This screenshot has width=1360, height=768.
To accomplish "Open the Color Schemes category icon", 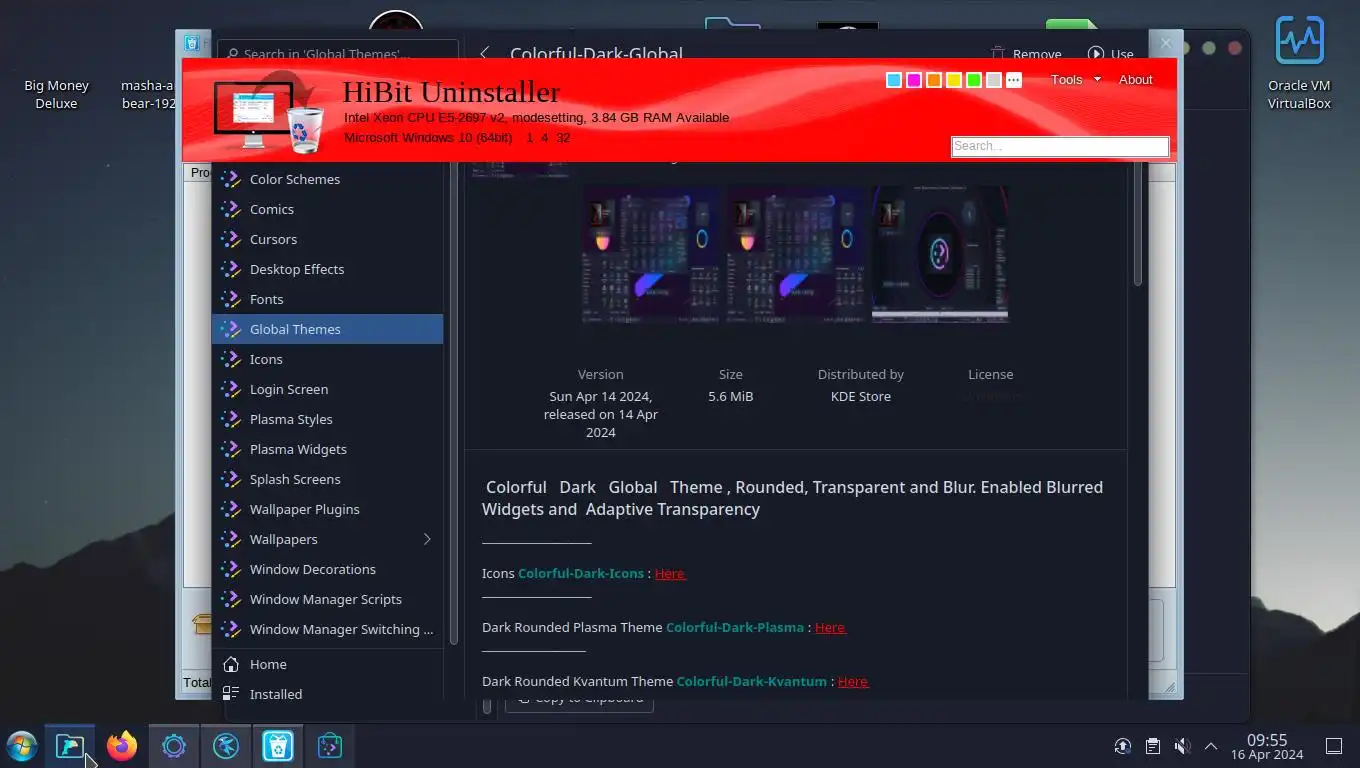I will pyautogui.click(x=231, y=179).
